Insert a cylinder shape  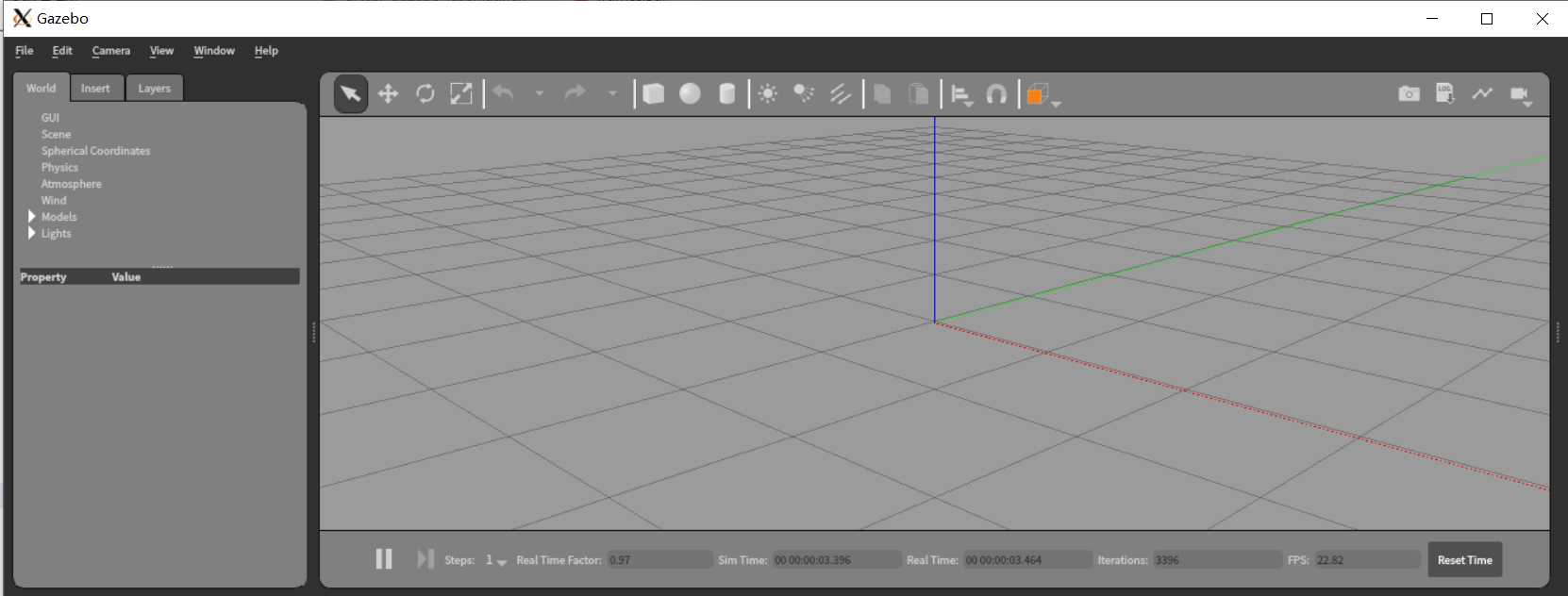point(727,93)
